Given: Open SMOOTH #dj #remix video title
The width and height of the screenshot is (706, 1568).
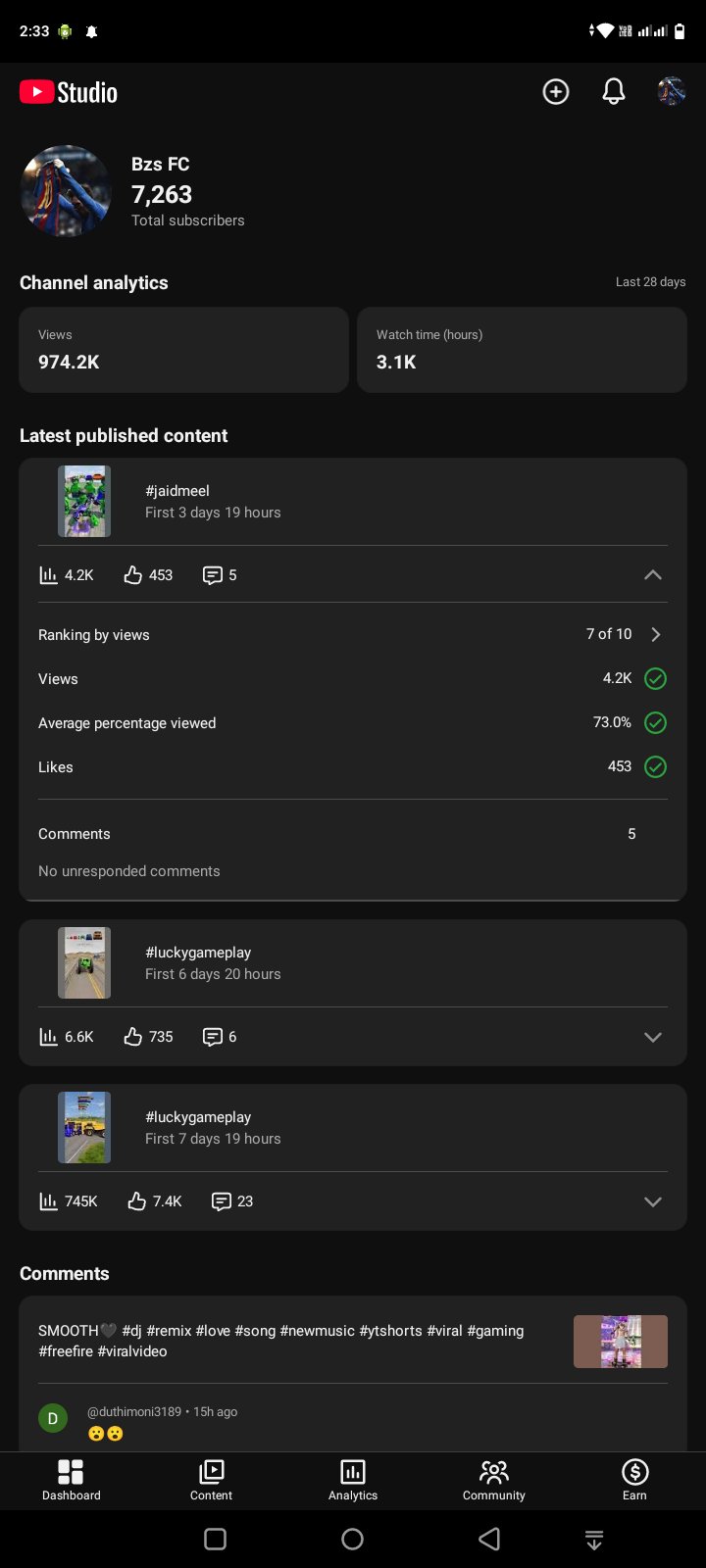Looking at the screenshot, I should tap(281, 1341).
